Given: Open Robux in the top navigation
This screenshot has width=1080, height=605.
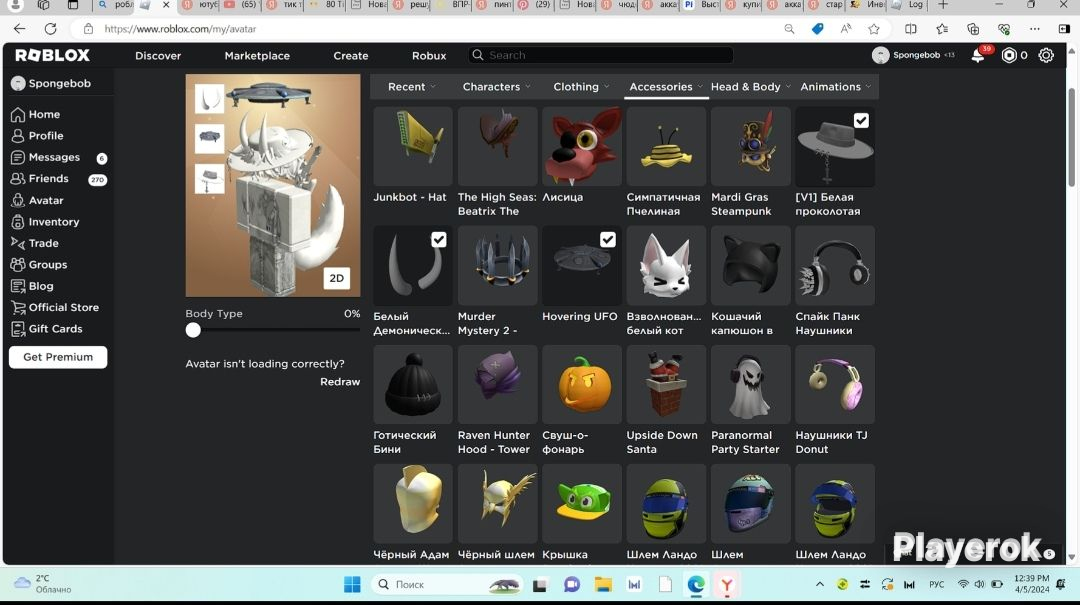Looking at the screenshot, I should pyautogui.click(x=429, y=56).
